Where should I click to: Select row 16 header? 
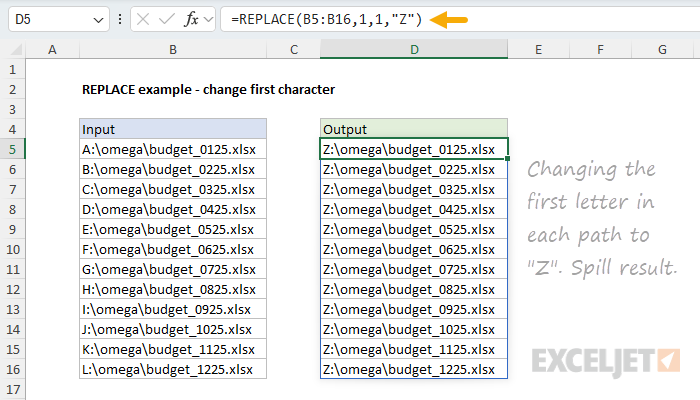coord(12,369)
